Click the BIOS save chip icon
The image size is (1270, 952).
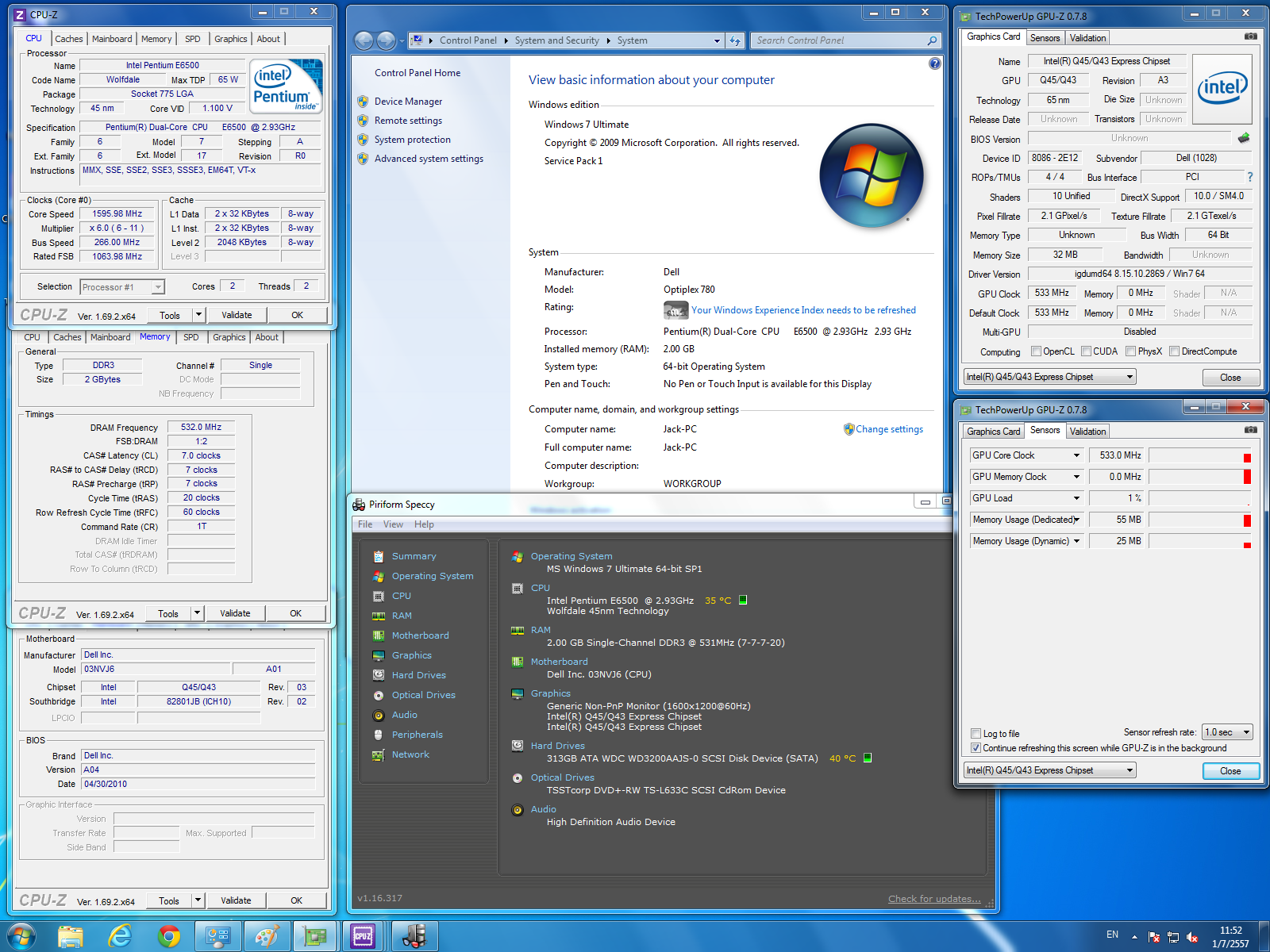1244,138
